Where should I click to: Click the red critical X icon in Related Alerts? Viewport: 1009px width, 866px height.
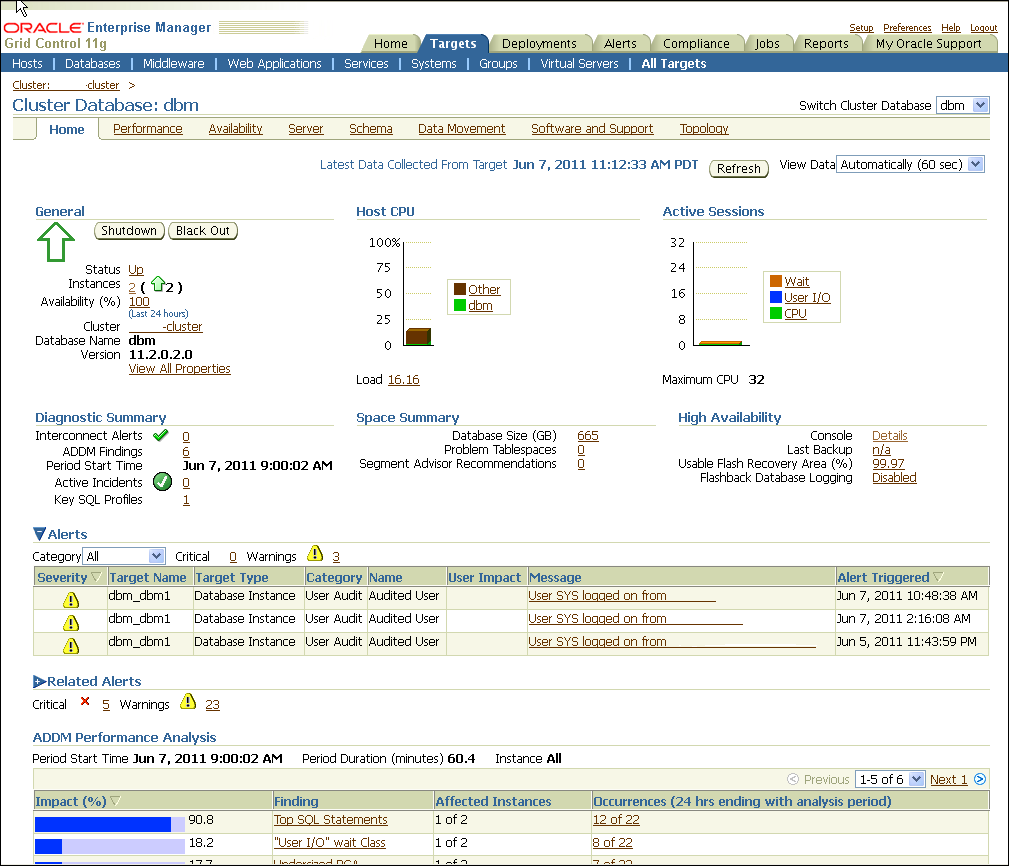(x=85, y=703)
